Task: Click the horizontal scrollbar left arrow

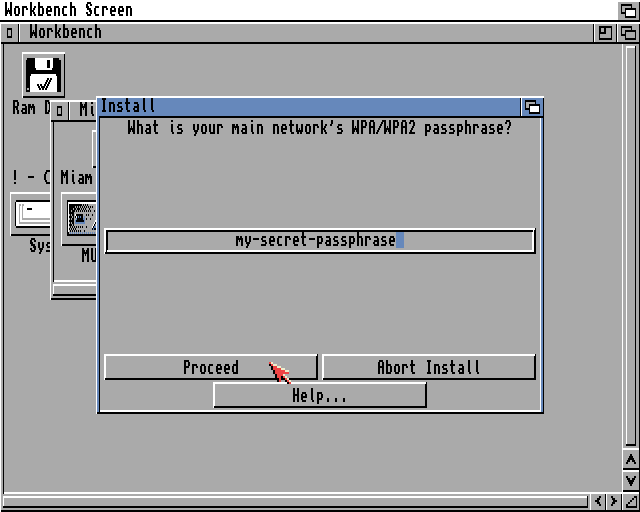Action: [x=598, y=501]
